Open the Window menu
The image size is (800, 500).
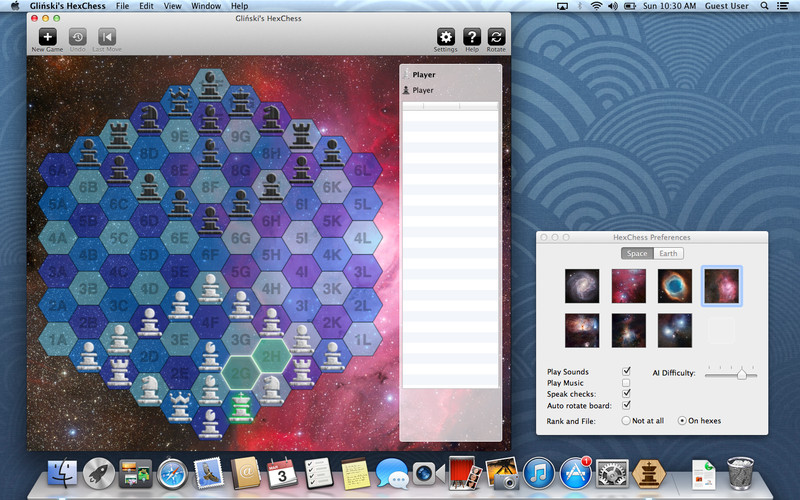(206, 6)
